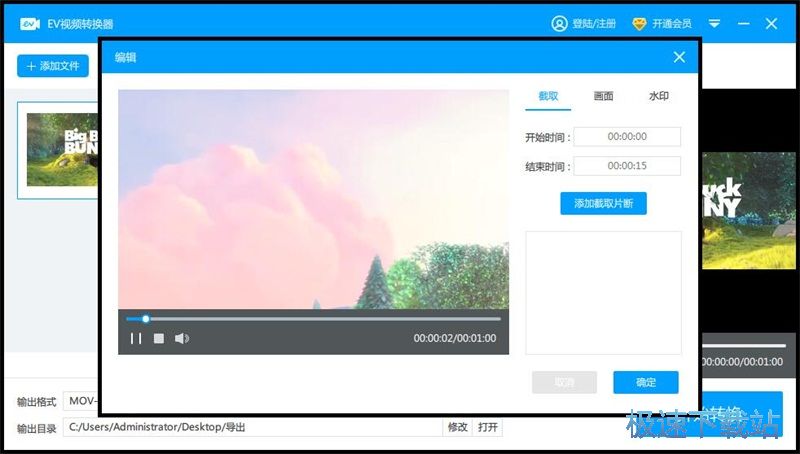Viewport: 800px width, 454px height.
Task: Click 添加截取片断 button
Action: tap(604, 204)
